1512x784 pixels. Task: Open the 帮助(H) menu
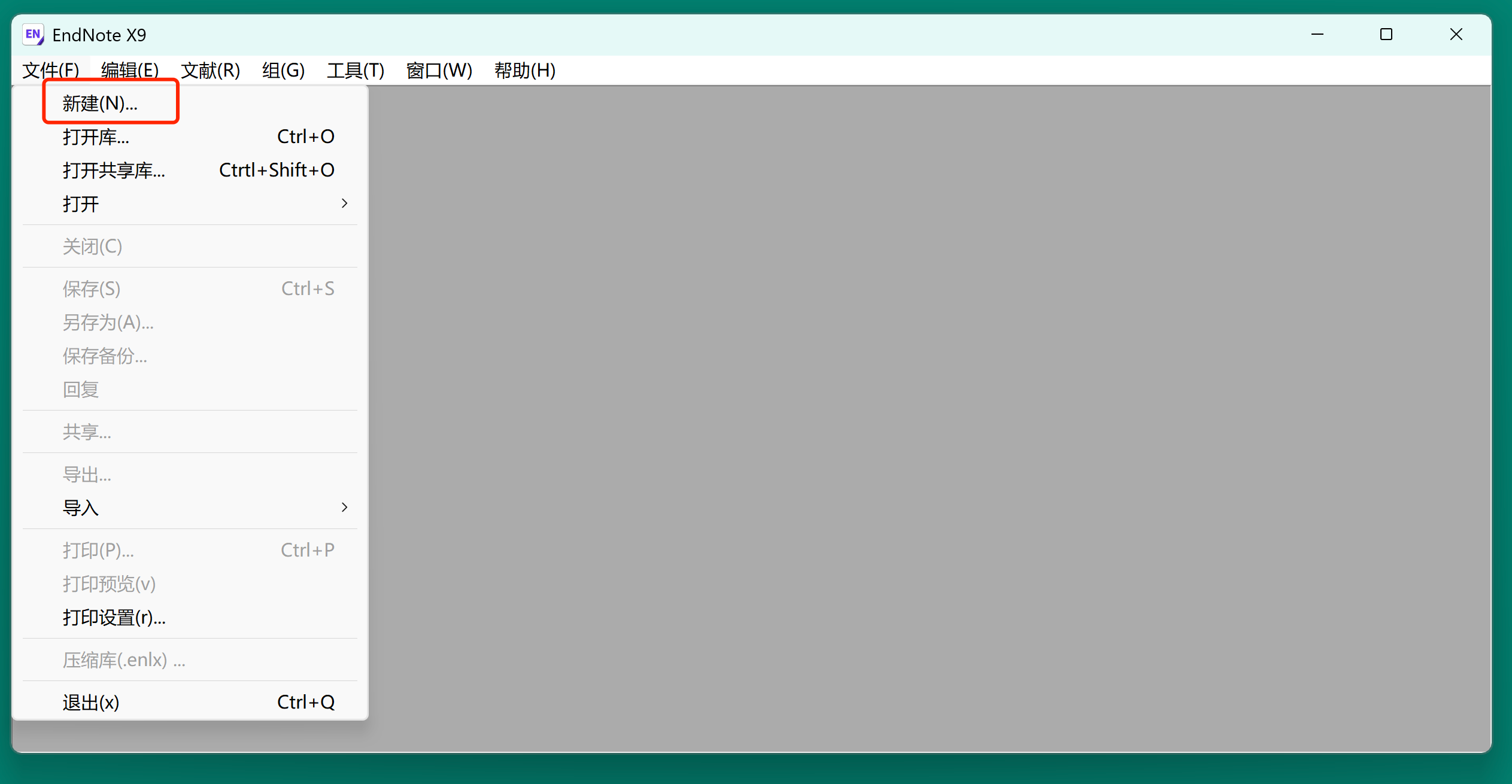click(x=524, y=70)
